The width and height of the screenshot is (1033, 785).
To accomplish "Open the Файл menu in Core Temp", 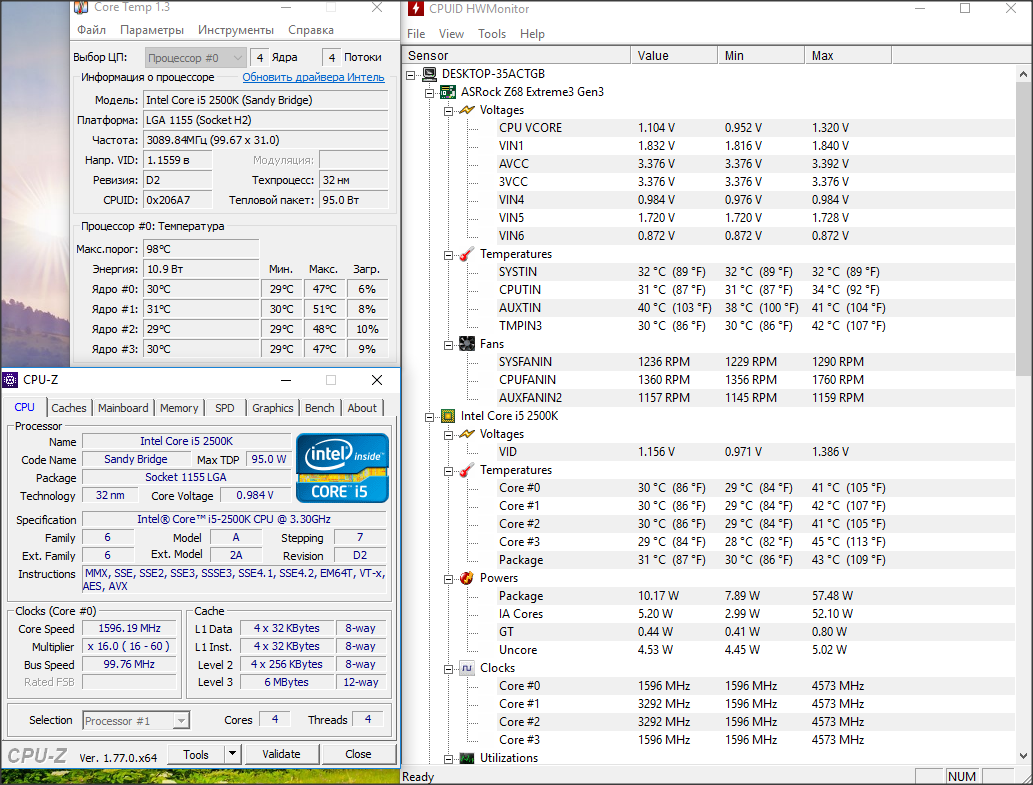I will [91, 30].
